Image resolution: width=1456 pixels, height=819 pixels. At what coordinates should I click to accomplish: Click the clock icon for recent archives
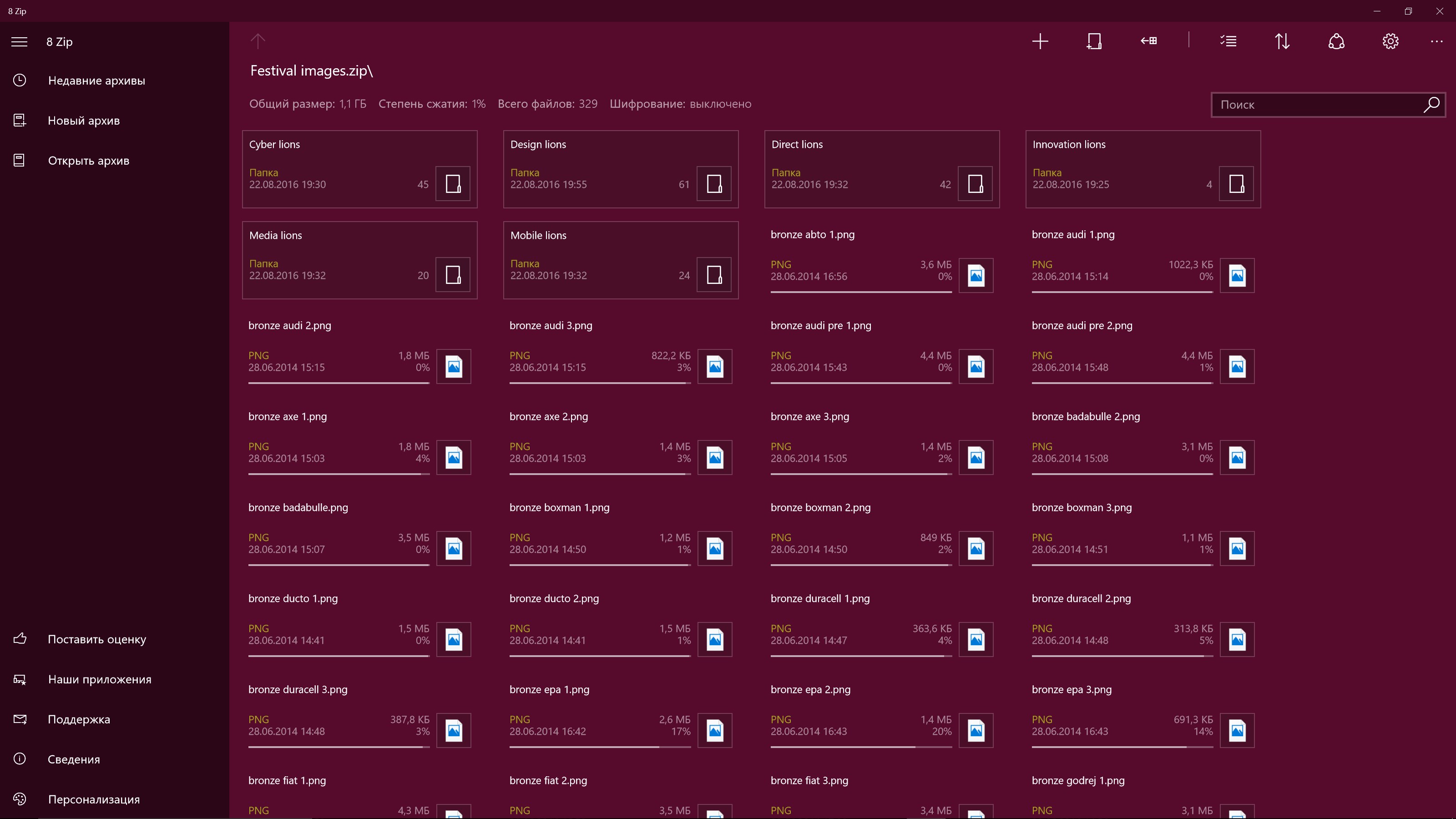click(20, 80)
